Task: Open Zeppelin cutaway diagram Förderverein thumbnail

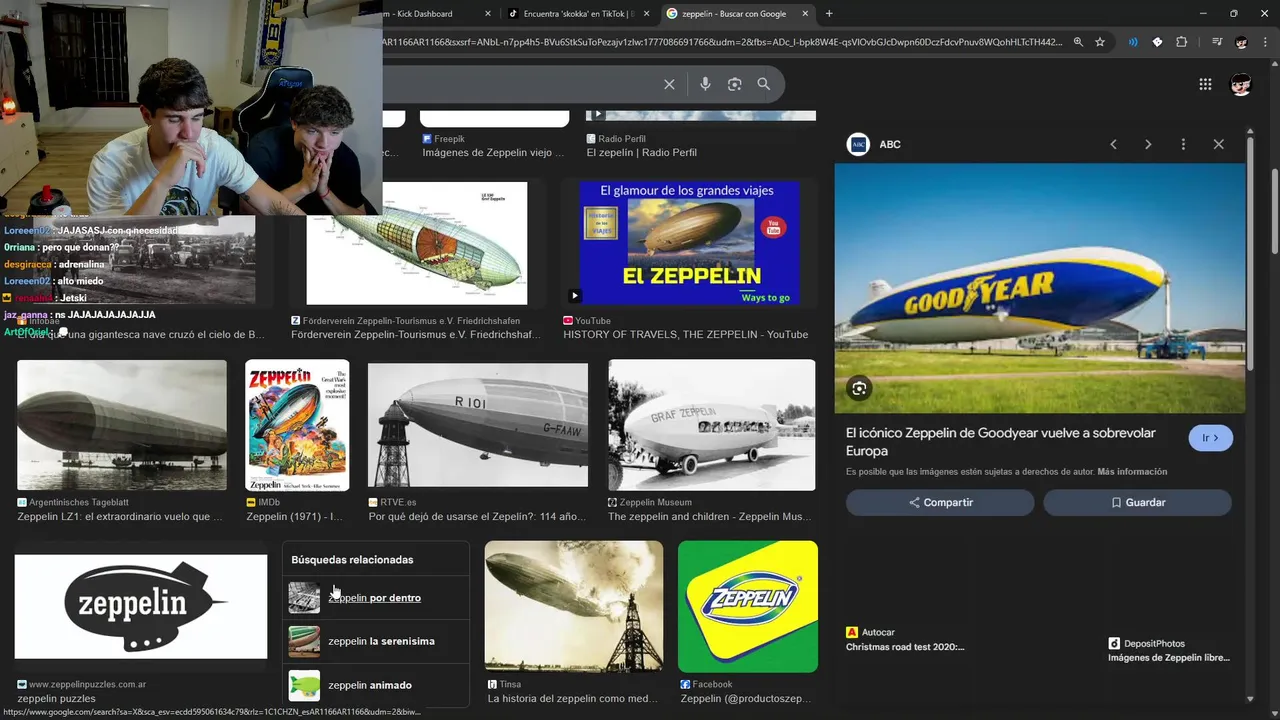Action: (x=416, y=243)
